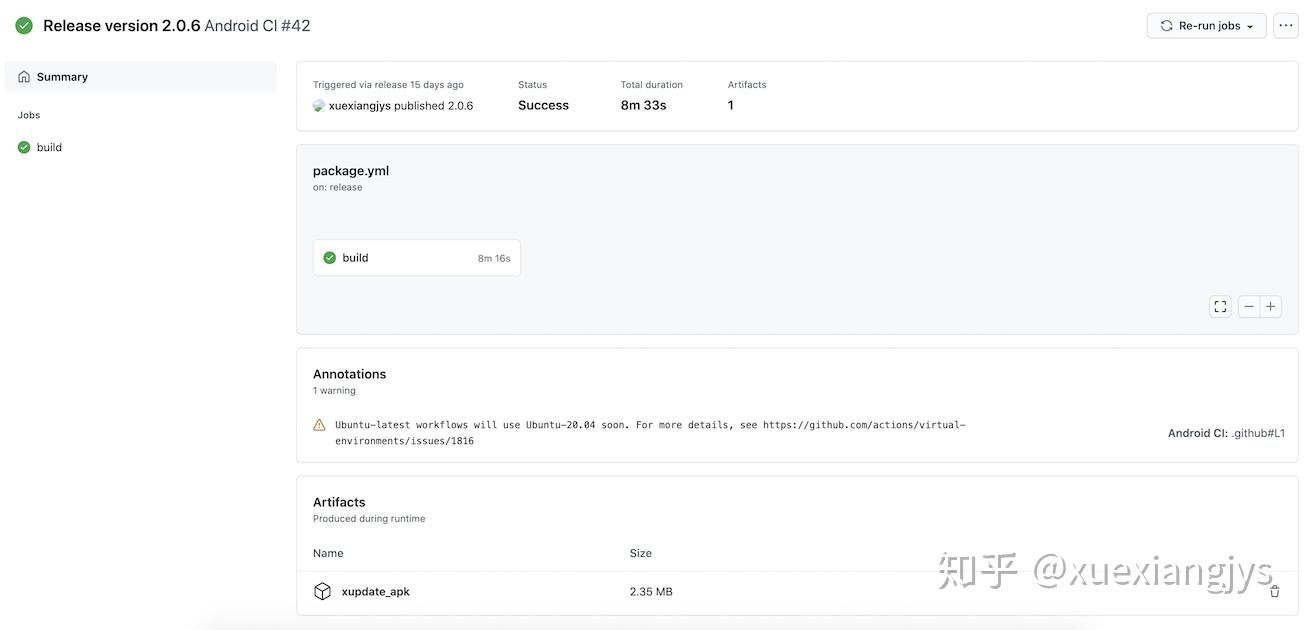1306x630 pixels.
Task: Zoom out the workflow graph with minus
Action: coord(1249,307)
